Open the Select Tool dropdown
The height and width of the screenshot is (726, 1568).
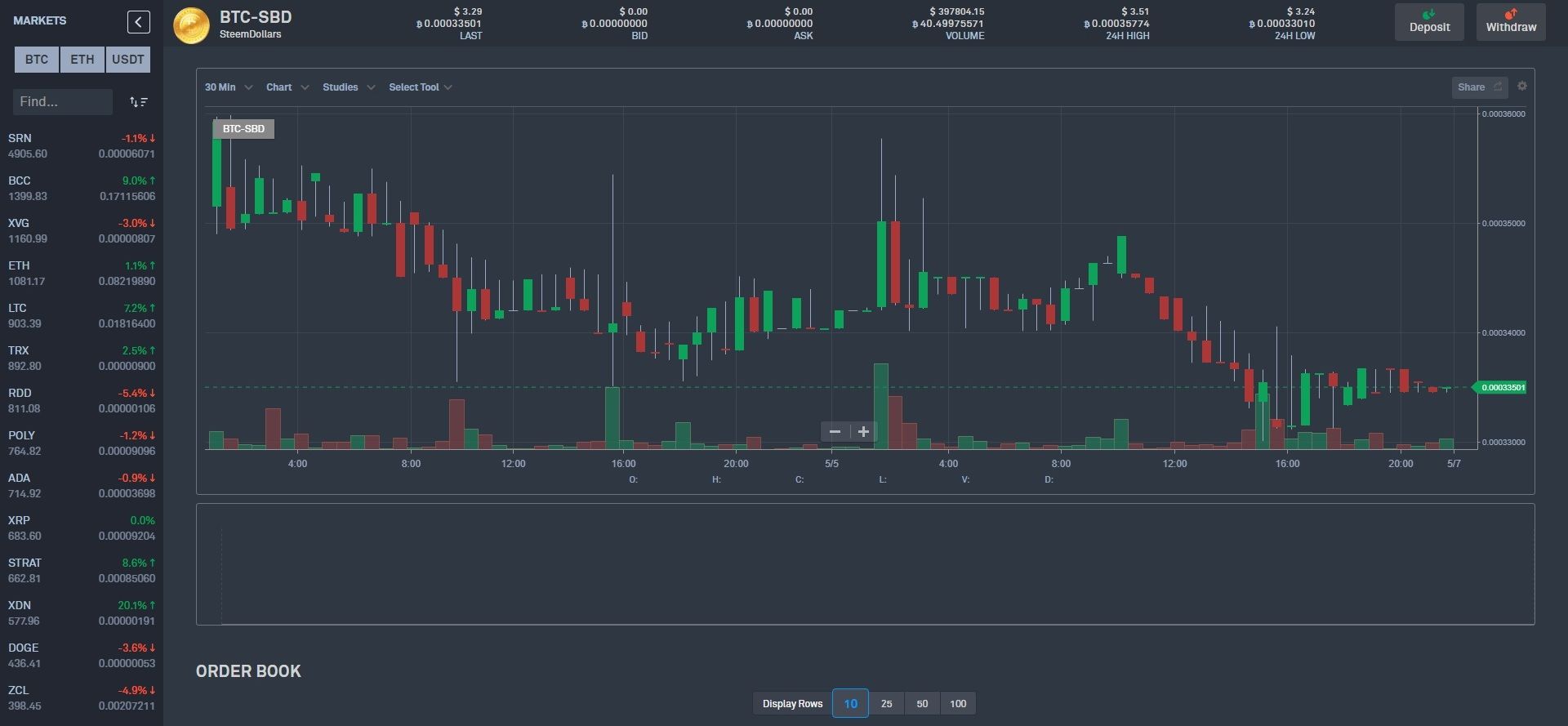tap(421, 87)
